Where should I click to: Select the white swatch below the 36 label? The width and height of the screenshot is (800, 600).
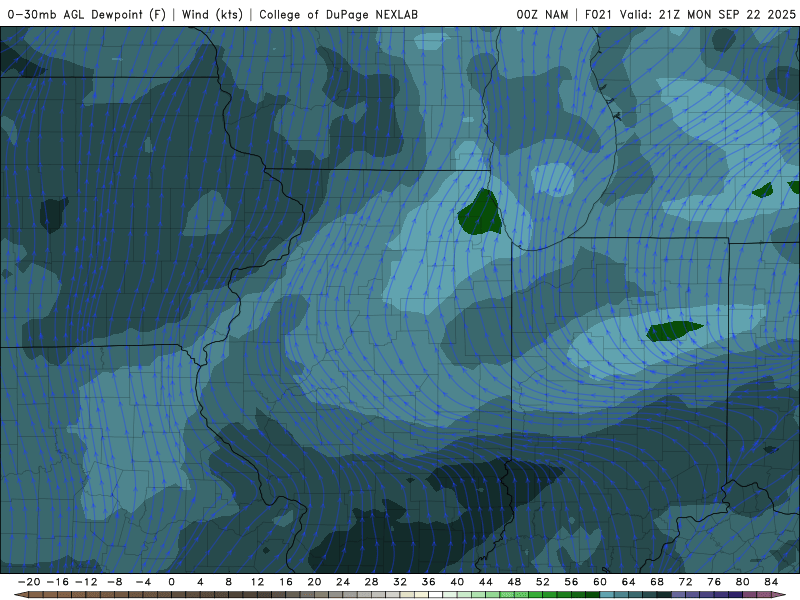coord(436,595)
